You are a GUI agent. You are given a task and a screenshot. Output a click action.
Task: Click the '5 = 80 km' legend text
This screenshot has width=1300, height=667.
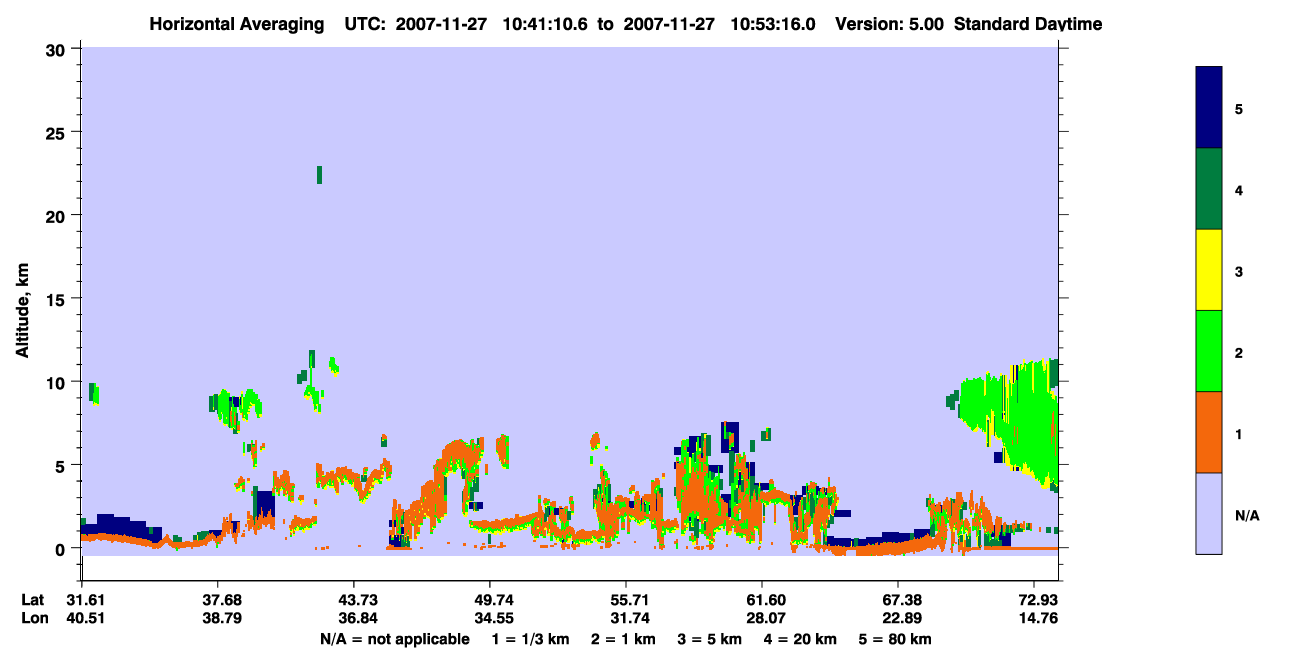895,639
